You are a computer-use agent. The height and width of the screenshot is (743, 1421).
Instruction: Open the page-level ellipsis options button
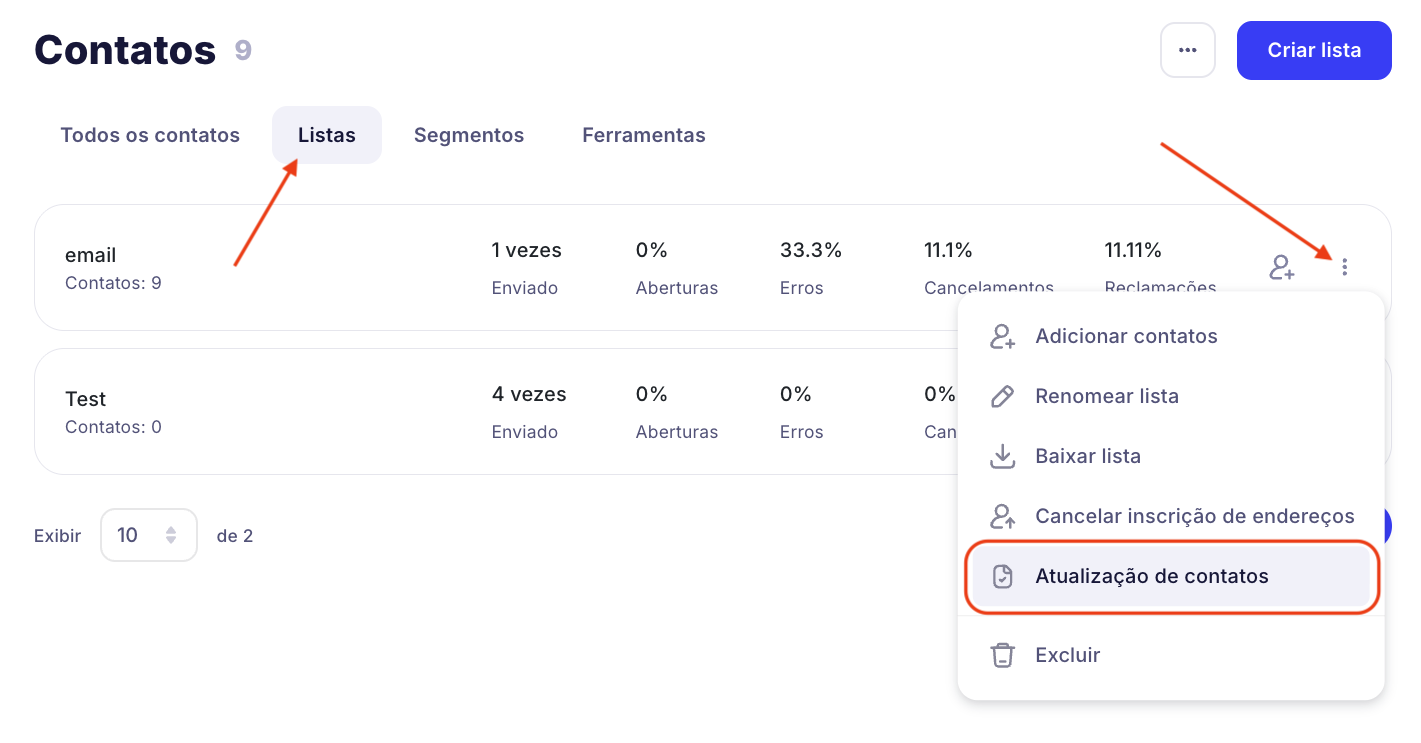pyautogui.click(x=1187, y=50)
